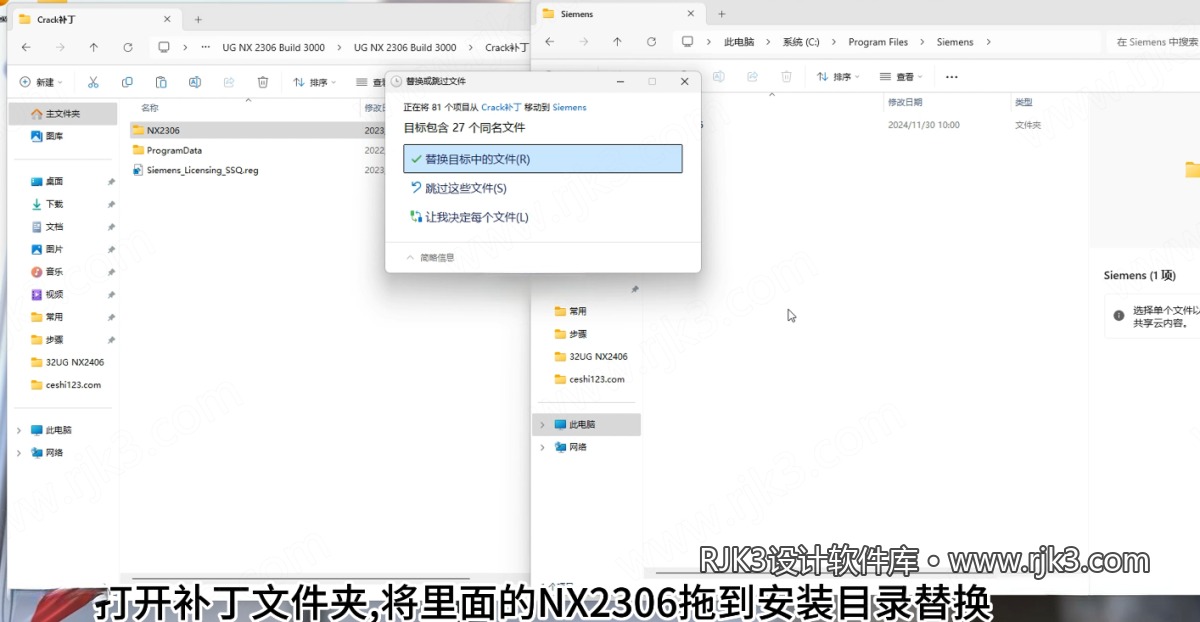Open more options ellipsis in Siemens window

(951, 77)
